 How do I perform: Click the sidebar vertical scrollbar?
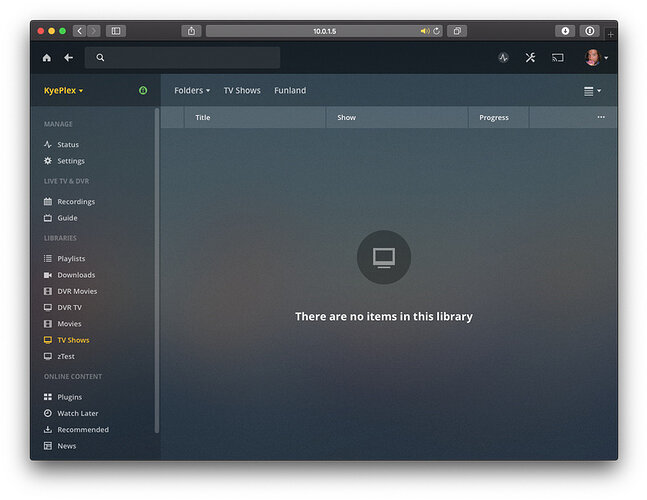pos(157,271)
